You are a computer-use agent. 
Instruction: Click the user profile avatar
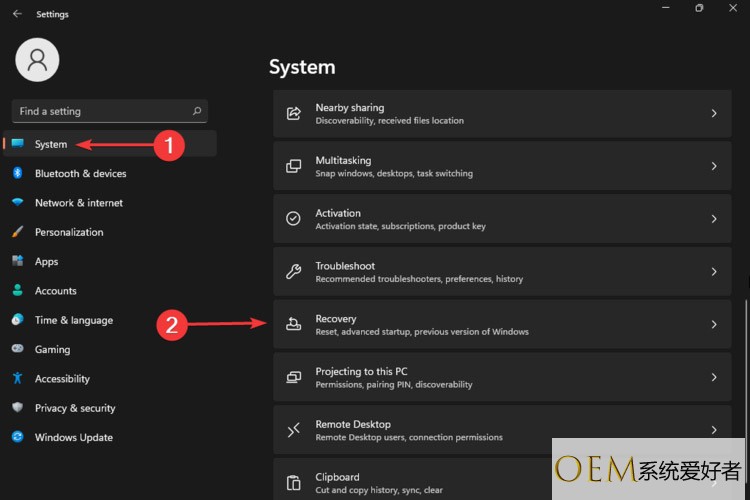pyautogui.click(x=37, y=60)
